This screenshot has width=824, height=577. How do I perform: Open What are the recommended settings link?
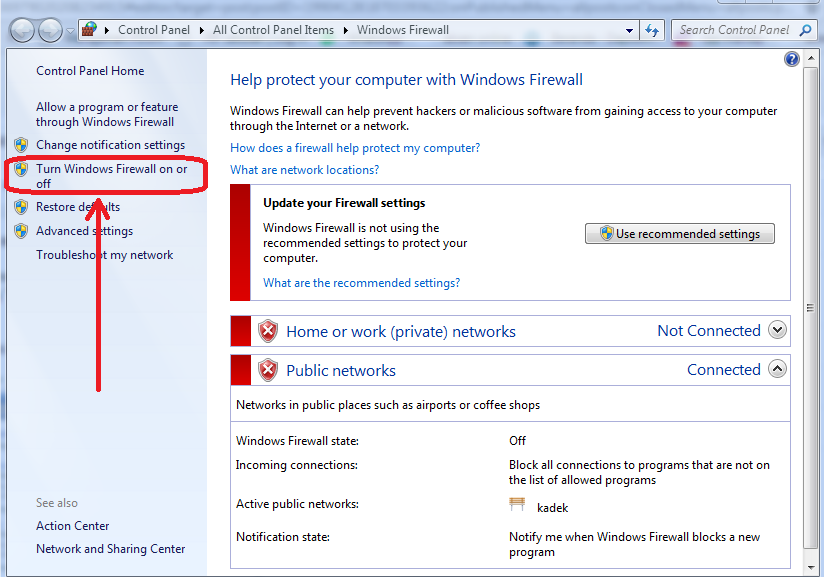pyautogui.click(x=362, y=283)
